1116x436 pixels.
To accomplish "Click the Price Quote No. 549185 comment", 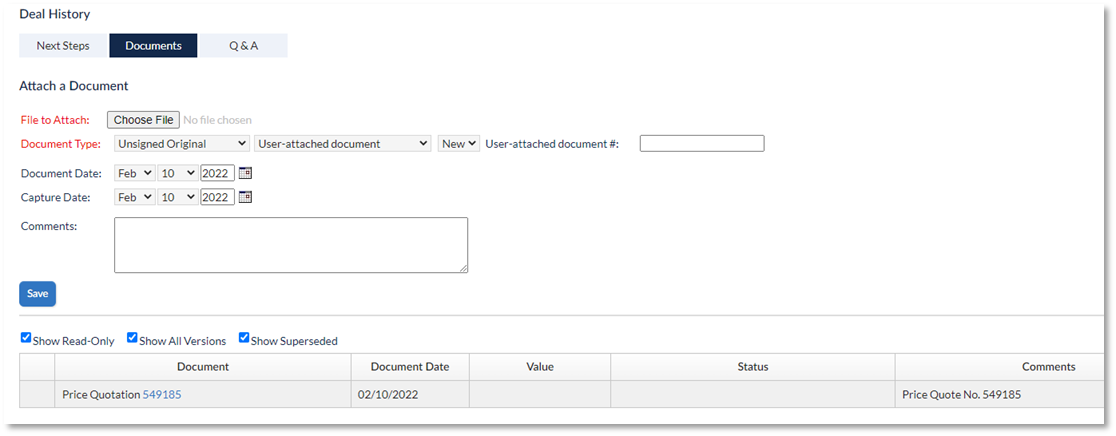I will [961, 395].
